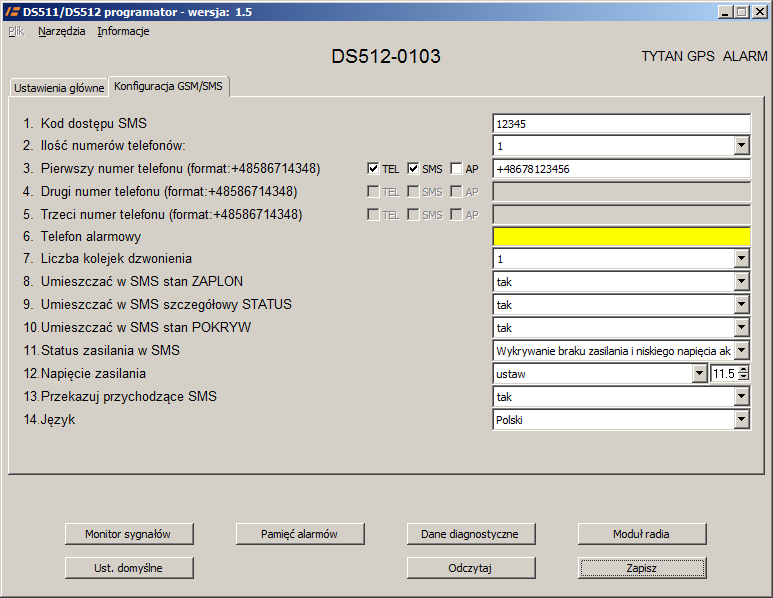This screenshot has width=773, height=598.
Task: Click the DS512-0103 device heading
Action: (386, 56)
